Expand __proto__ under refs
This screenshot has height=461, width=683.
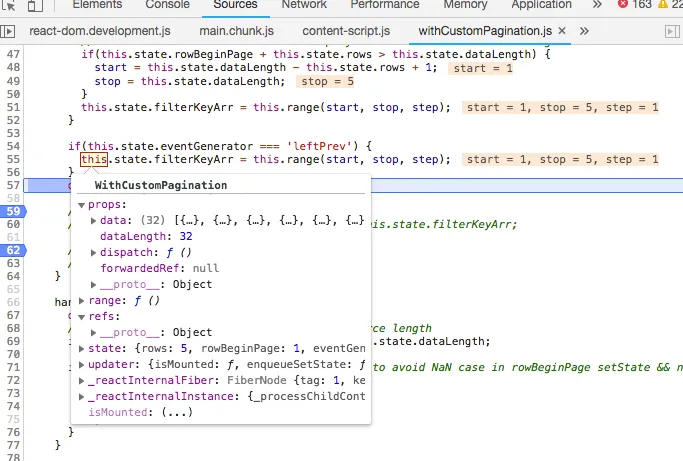(x=93, y=332)
